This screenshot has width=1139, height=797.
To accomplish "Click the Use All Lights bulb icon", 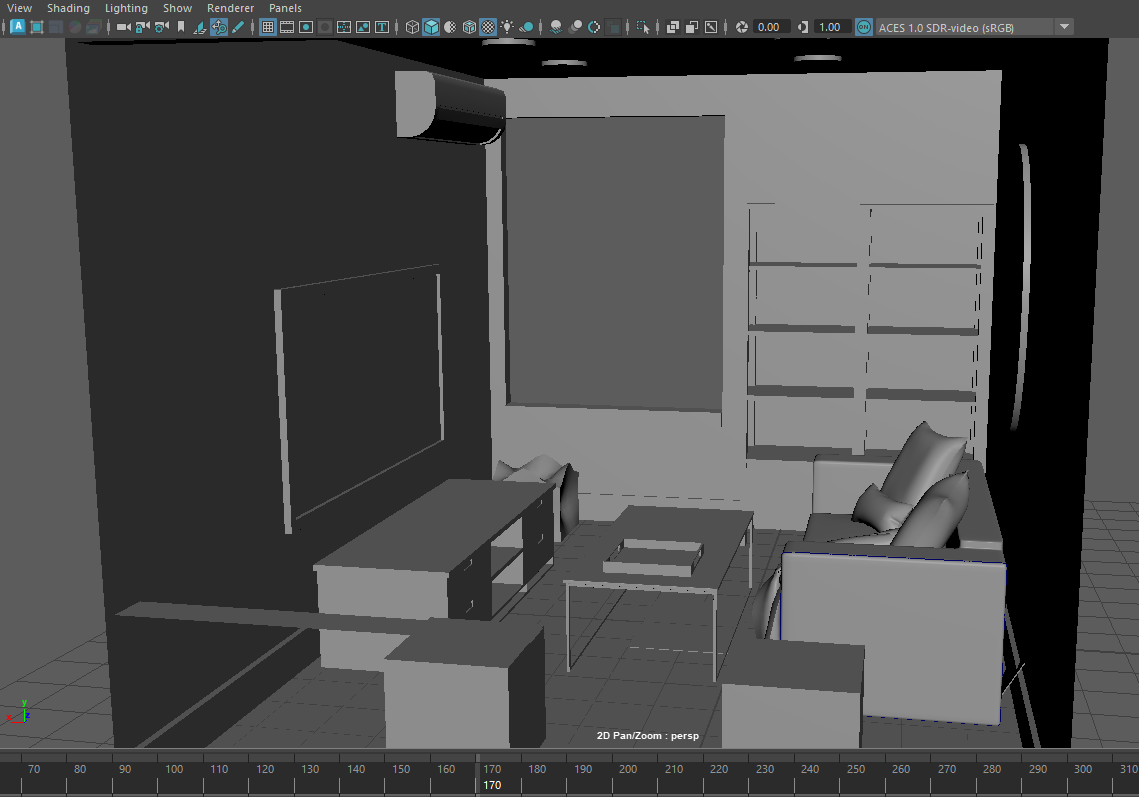I will (507, 27).
